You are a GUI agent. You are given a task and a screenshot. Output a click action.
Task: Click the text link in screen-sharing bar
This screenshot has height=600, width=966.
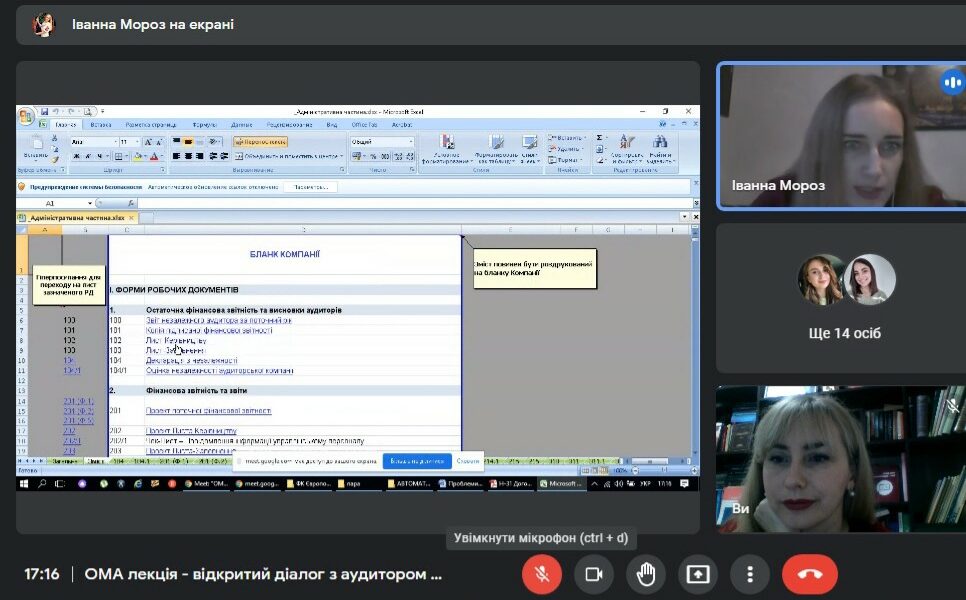coord(468,461)
